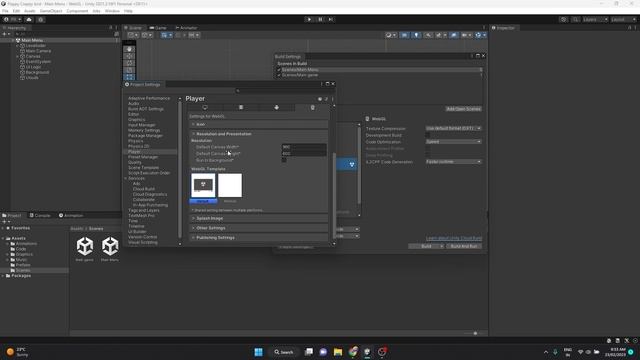Open the cloud services icon in toolbar
The image size is (640, 360).
tap(29, 19)
